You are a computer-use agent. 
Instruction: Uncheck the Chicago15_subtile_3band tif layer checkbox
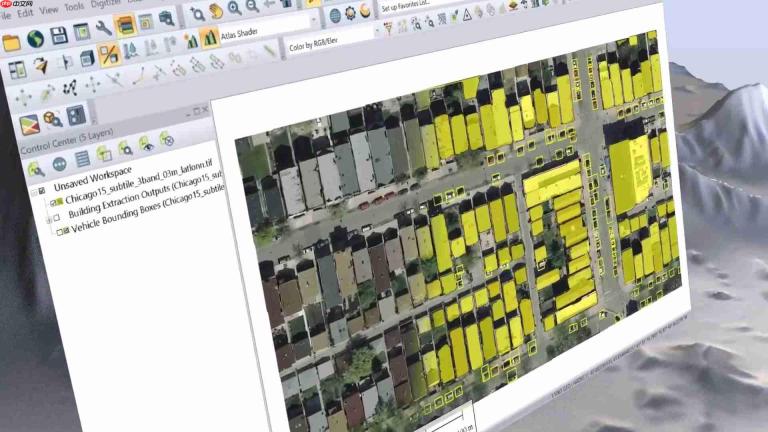(x=53, y=202)
